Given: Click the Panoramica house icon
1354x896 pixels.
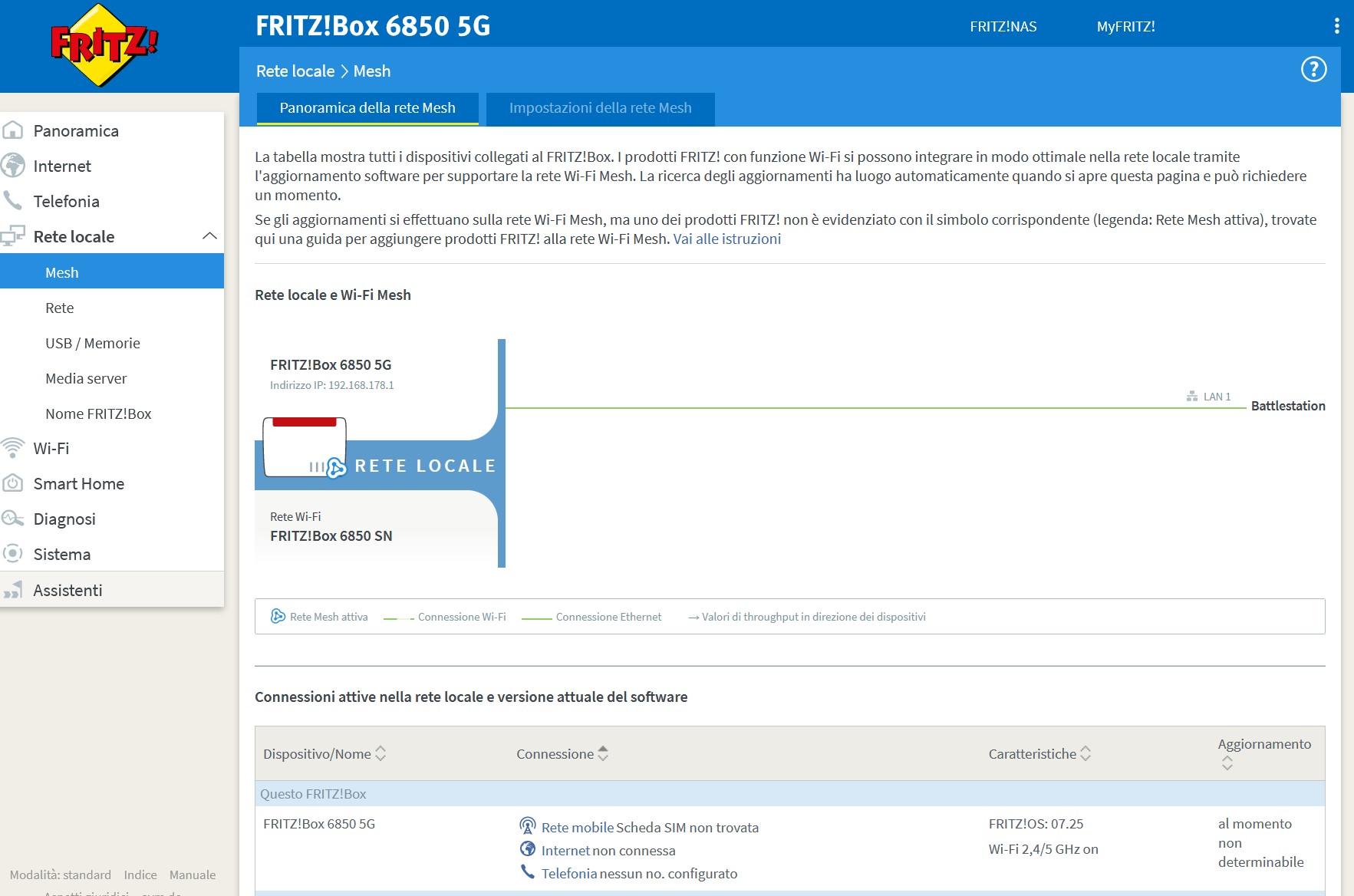Looking at the screenshot, I should point(13,130).
